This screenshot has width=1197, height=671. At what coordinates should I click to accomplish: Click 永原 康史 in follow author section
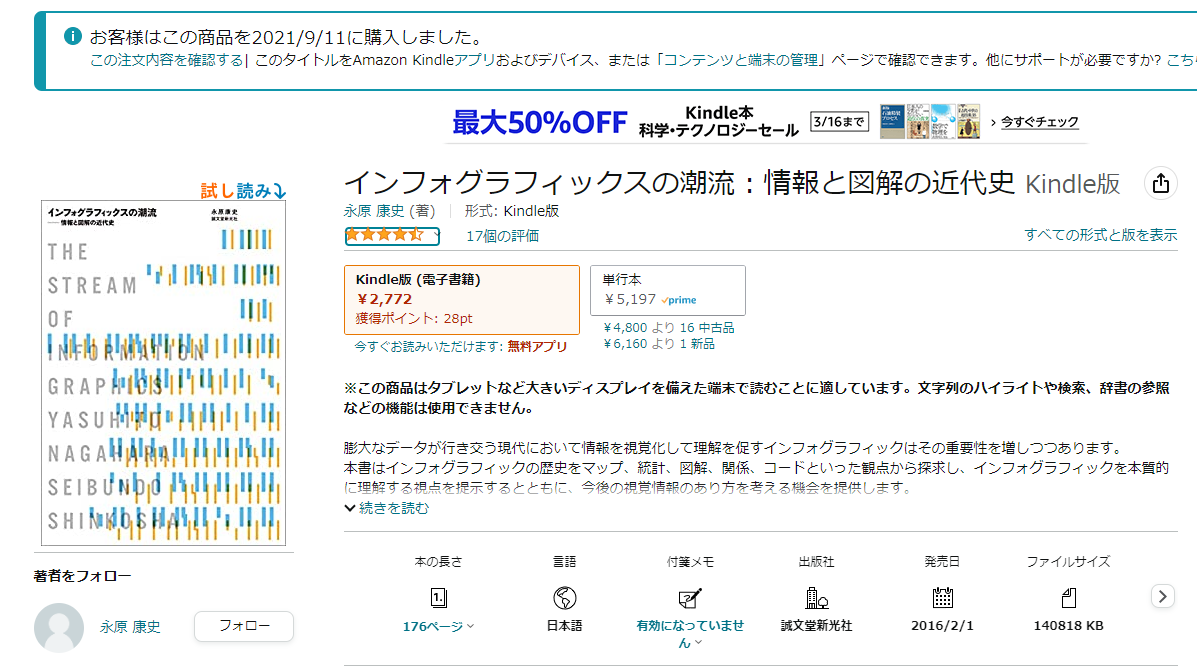pyautogui.click(x=130, y=627)
